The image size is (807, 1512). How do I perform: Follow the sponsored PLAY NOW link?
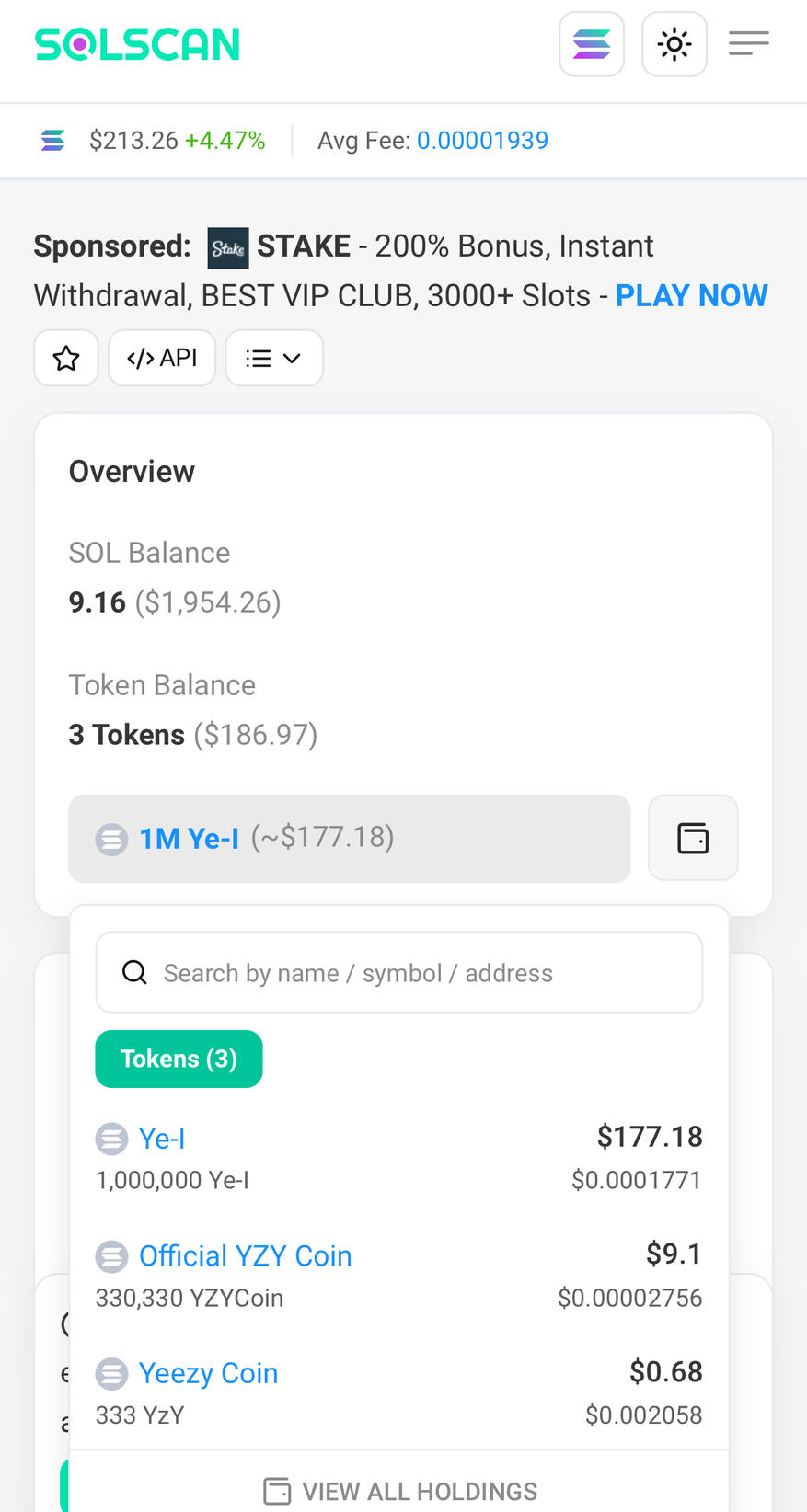click(691, 295)
